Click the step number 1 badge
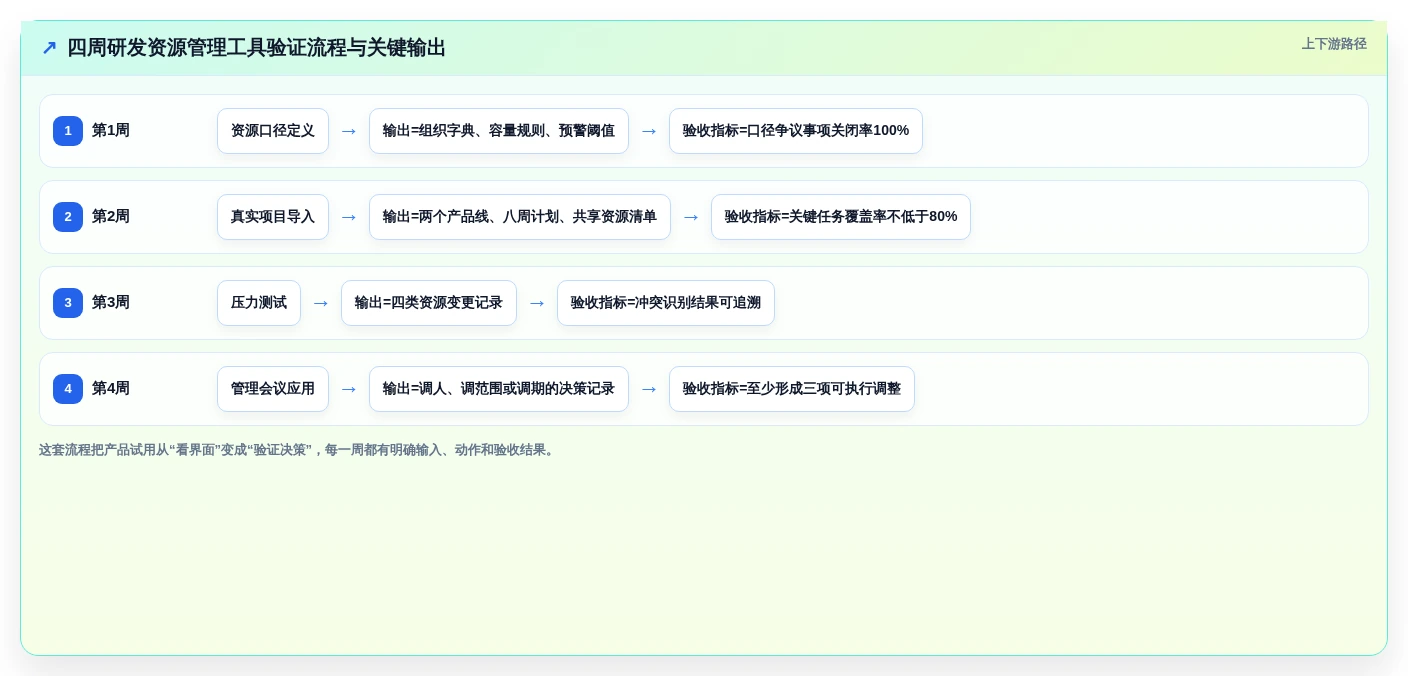1408x676 pixels. click(x=68, y=131)
